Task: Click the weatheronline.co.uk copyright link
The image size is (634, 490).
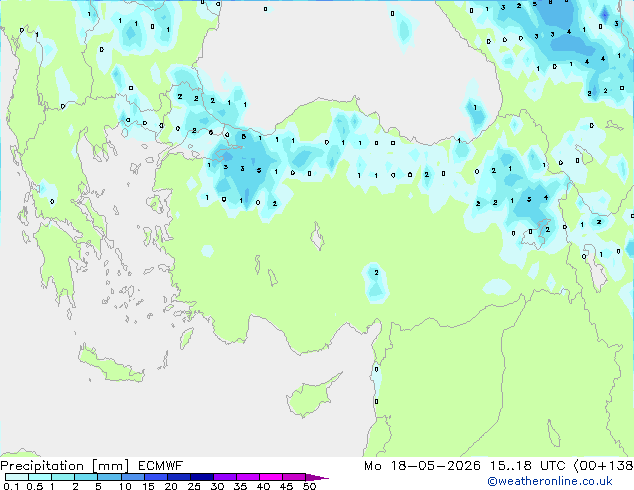Action: (550, 481)
